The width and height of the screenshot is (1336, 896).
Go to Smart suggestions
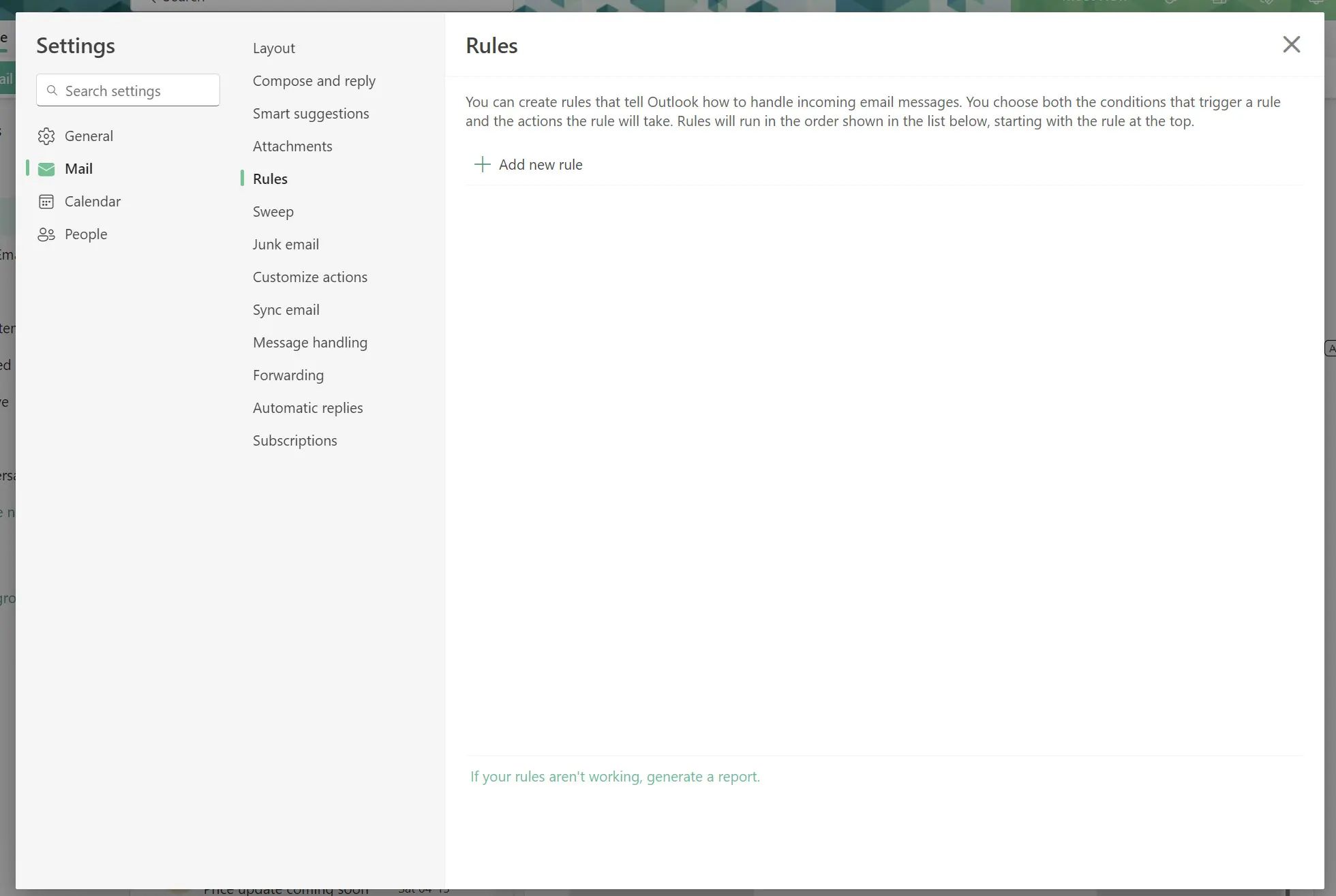coord(310,114)
